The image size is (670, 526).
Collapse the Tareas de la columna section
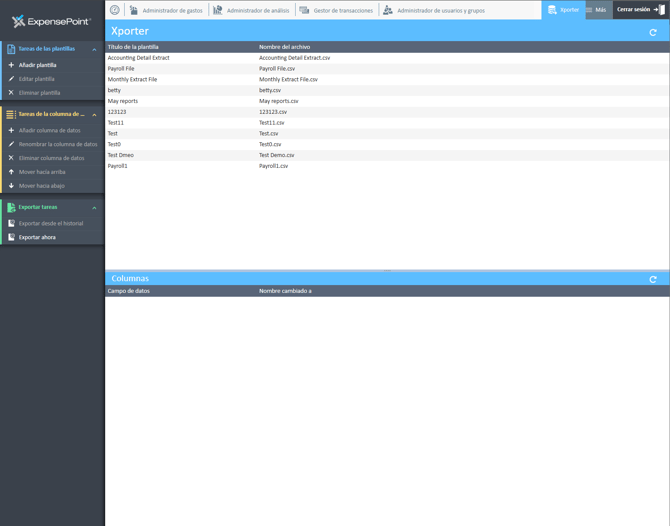[94, 115]
